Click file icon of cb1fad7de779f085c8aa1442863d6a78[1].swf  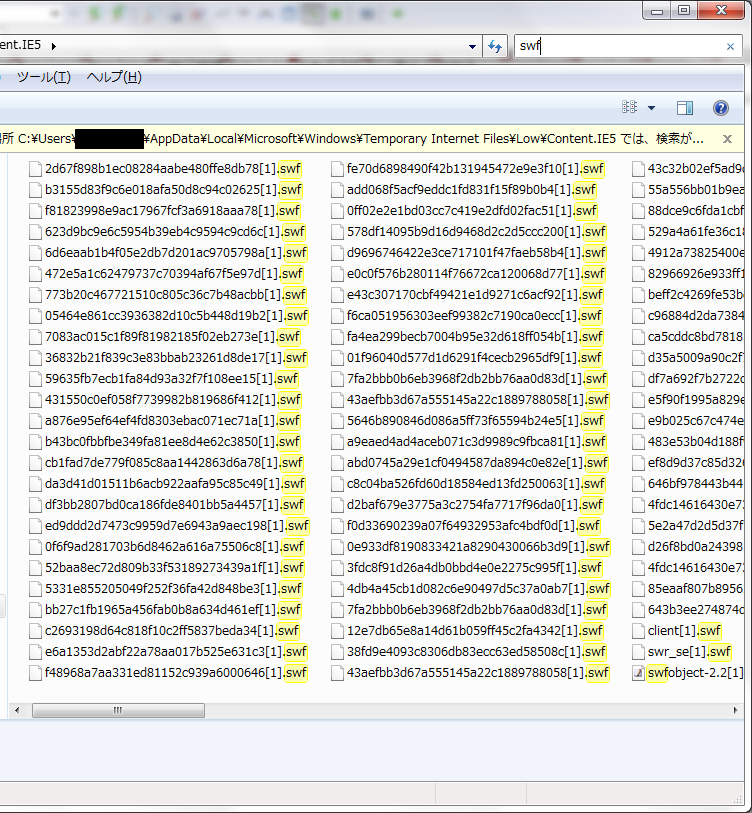point(35,463)
